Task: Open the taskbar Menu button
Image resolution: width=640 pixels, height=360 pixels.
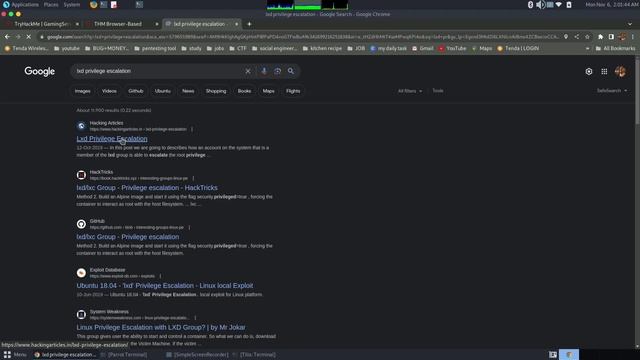Action: pyautogui.click(x=15, y=355)
